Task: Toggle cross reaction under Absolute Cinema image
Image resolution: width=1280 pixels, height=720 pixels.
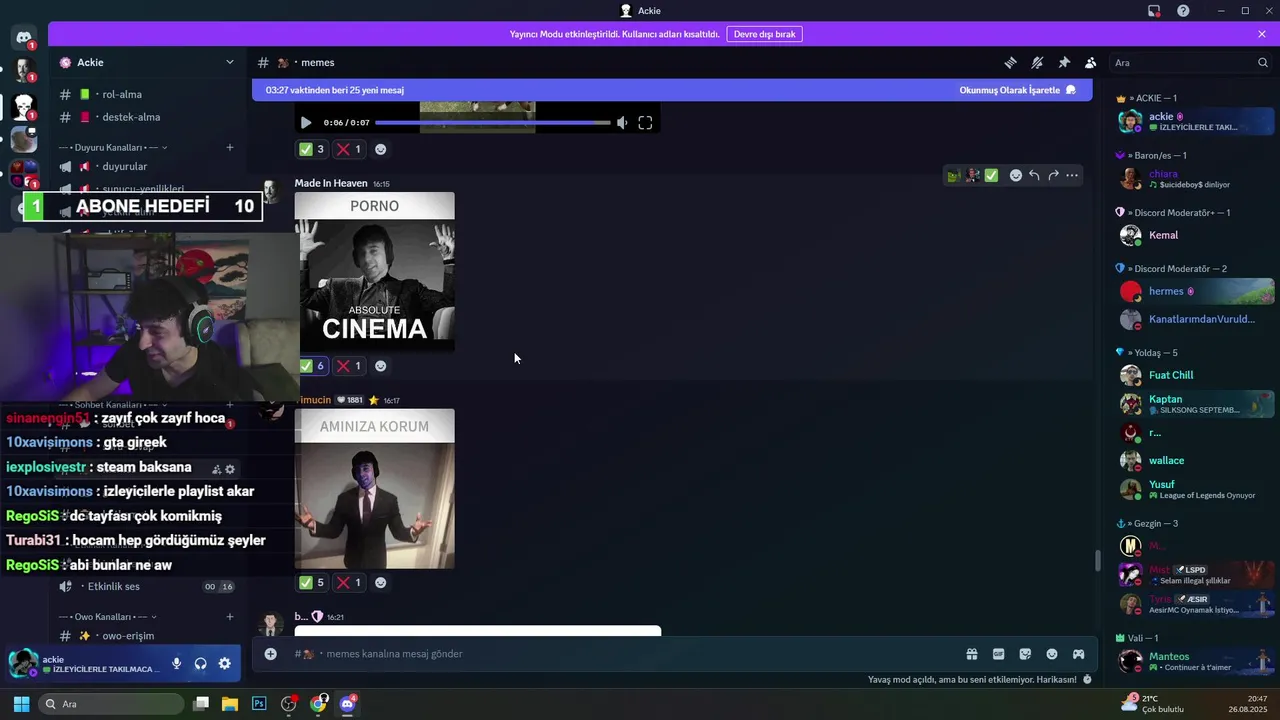Action: 349,366
